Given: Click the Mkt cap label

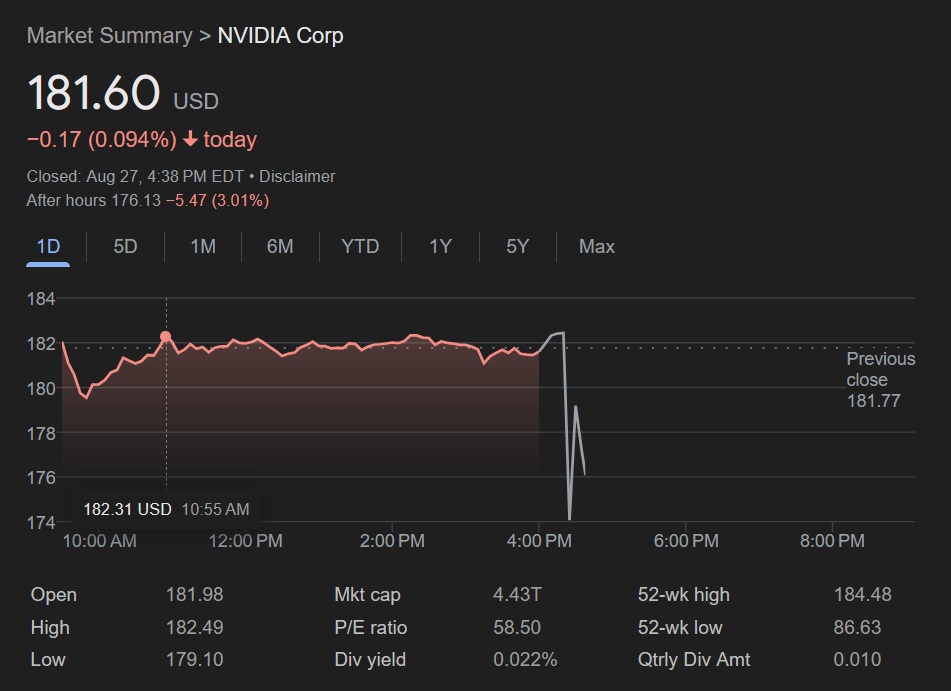Looking at the screenshot, I should [x=367, y=595].
